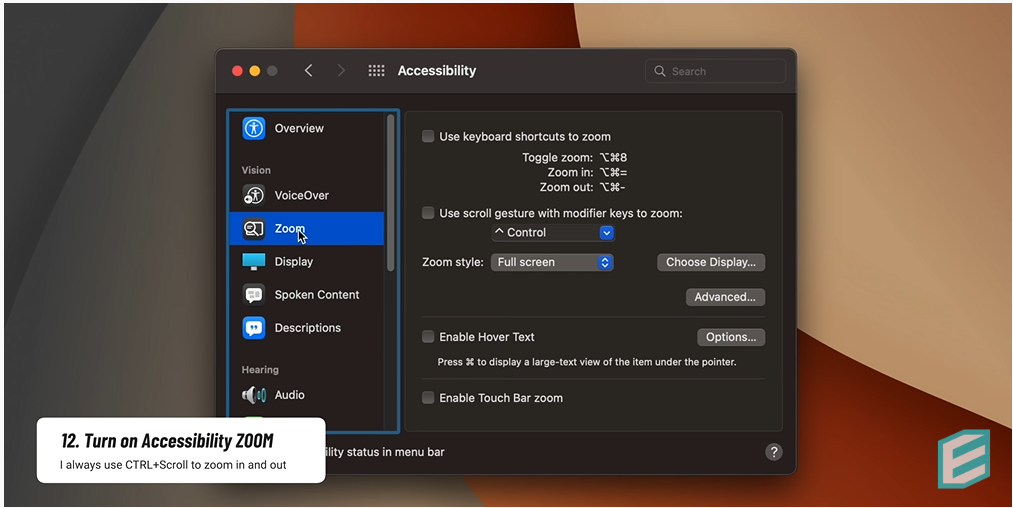
Task: Click the Hover Text Options... button
Action: click(731, 337)
